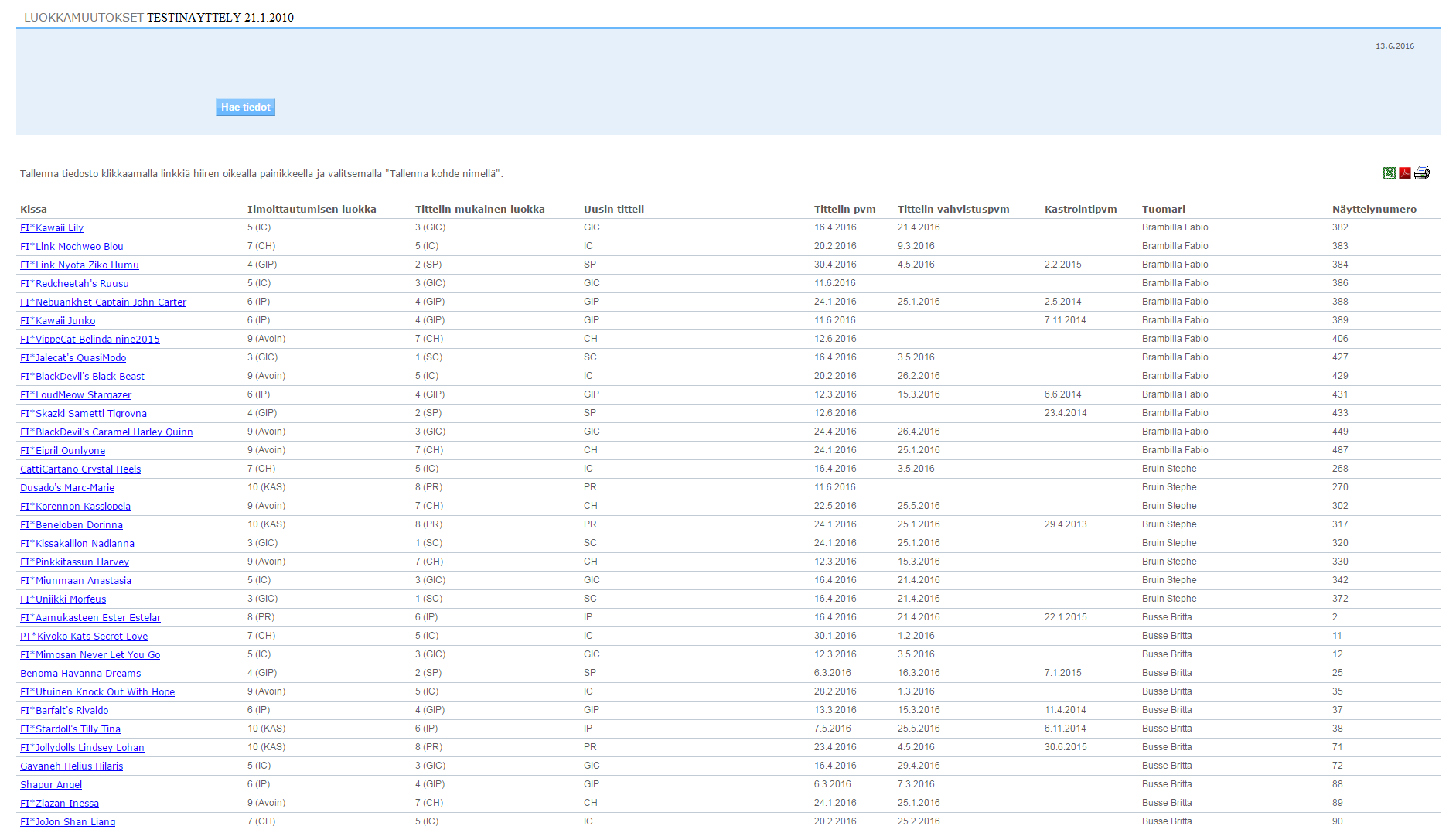The image size is (1456, 833).
Task: Click castration date 30.6.2015 cell
Action: coord(1066,747)
